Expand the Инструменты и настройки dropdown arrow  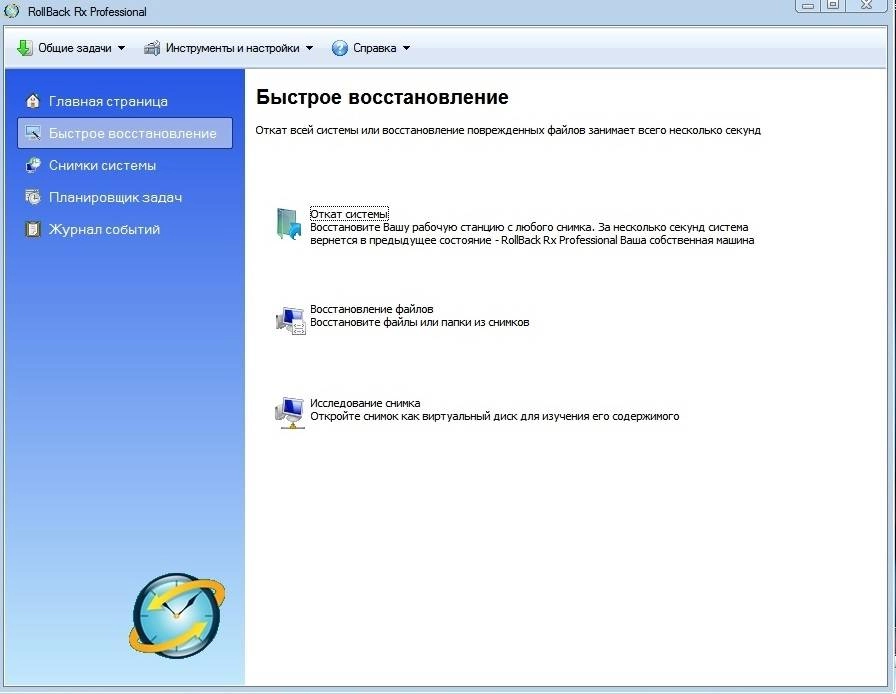pyautogui.click(x=309, y=48)
